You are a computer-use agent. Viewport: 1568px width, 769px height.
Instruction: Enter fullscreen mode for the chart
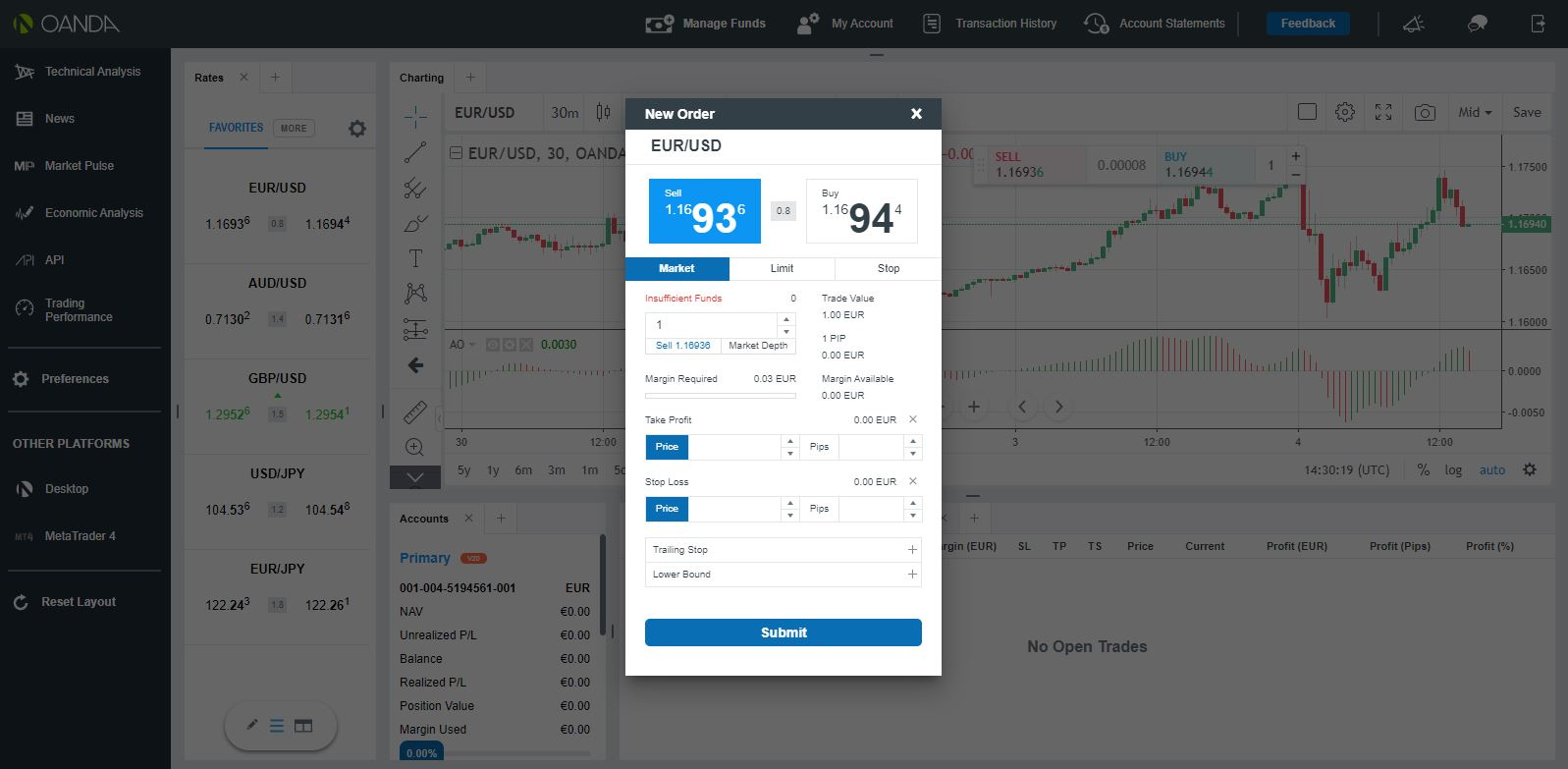pos(1383,113)
